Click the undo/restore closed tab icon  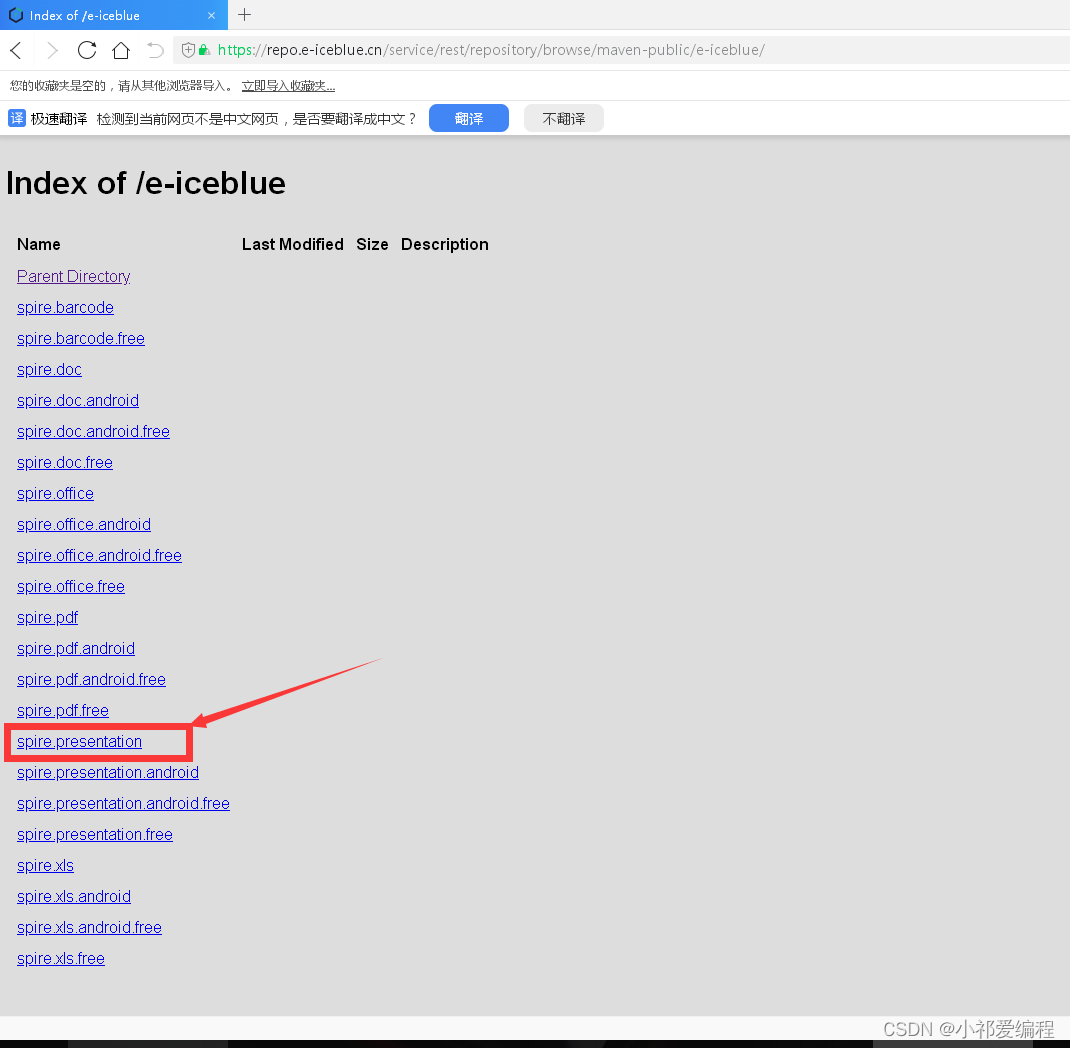156,50
